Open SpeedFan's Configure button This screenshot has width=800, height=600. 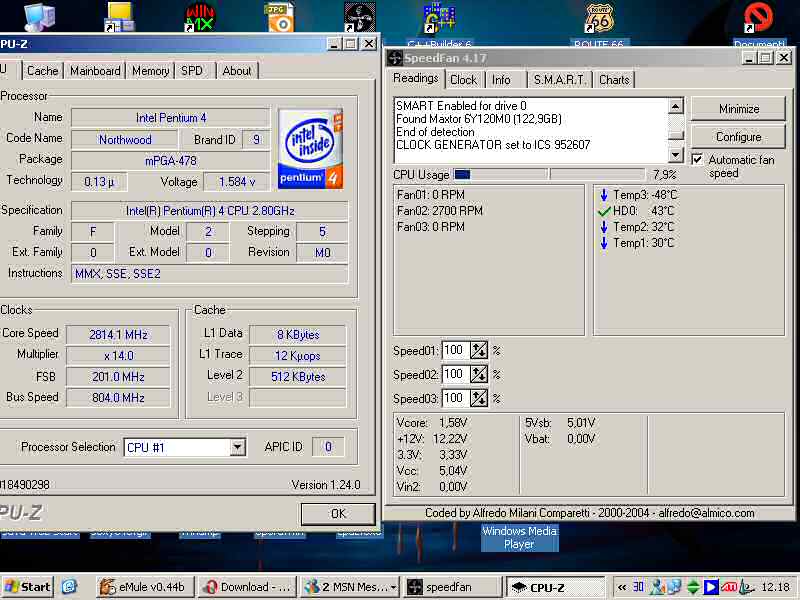[738, 137]
